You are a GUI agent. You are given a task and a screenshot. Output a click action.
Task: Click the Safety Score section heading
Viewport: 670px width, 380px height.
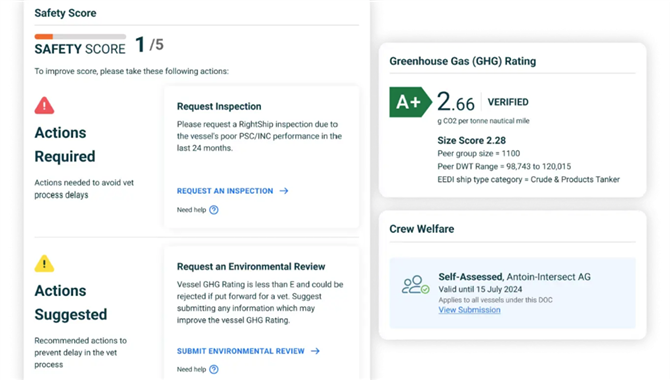click(65, 13)
